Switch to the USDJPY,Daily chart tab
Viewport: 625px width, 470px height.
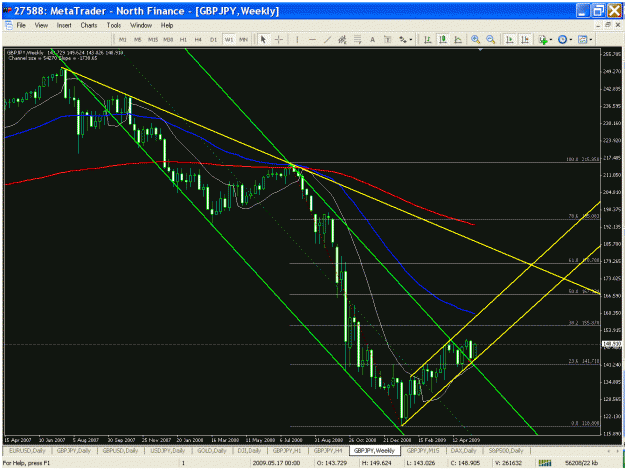[167, 450]
